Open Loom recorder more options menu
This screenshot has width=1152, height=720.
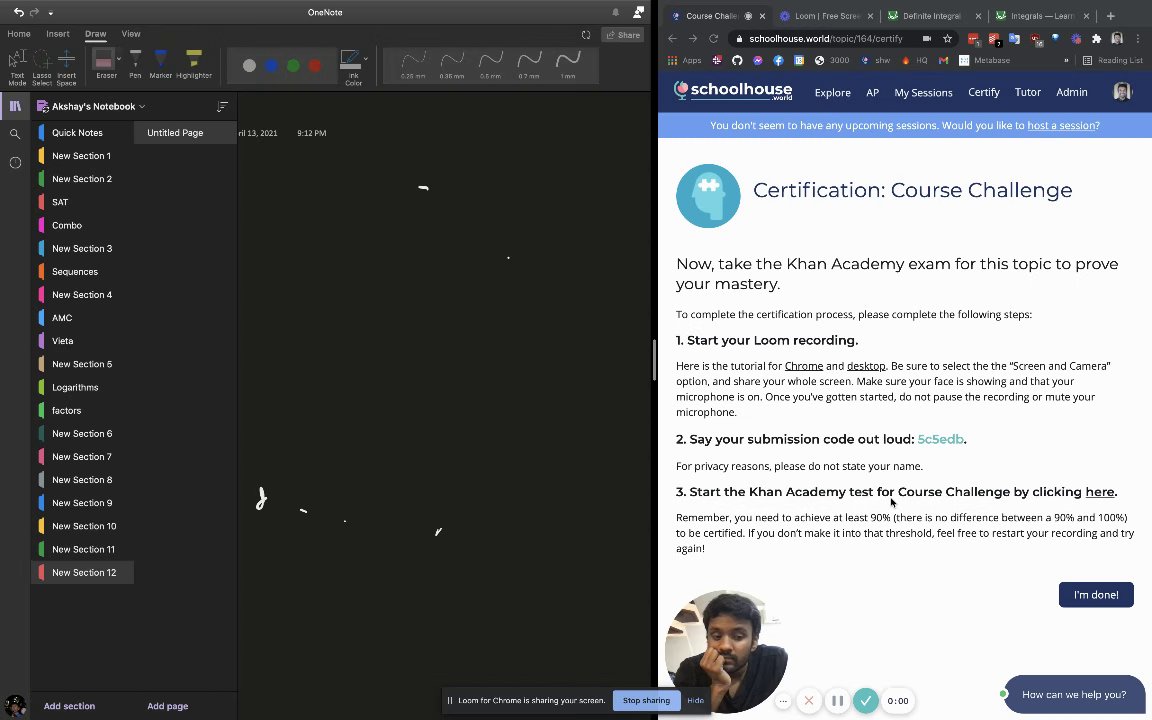tap(783, 701)
